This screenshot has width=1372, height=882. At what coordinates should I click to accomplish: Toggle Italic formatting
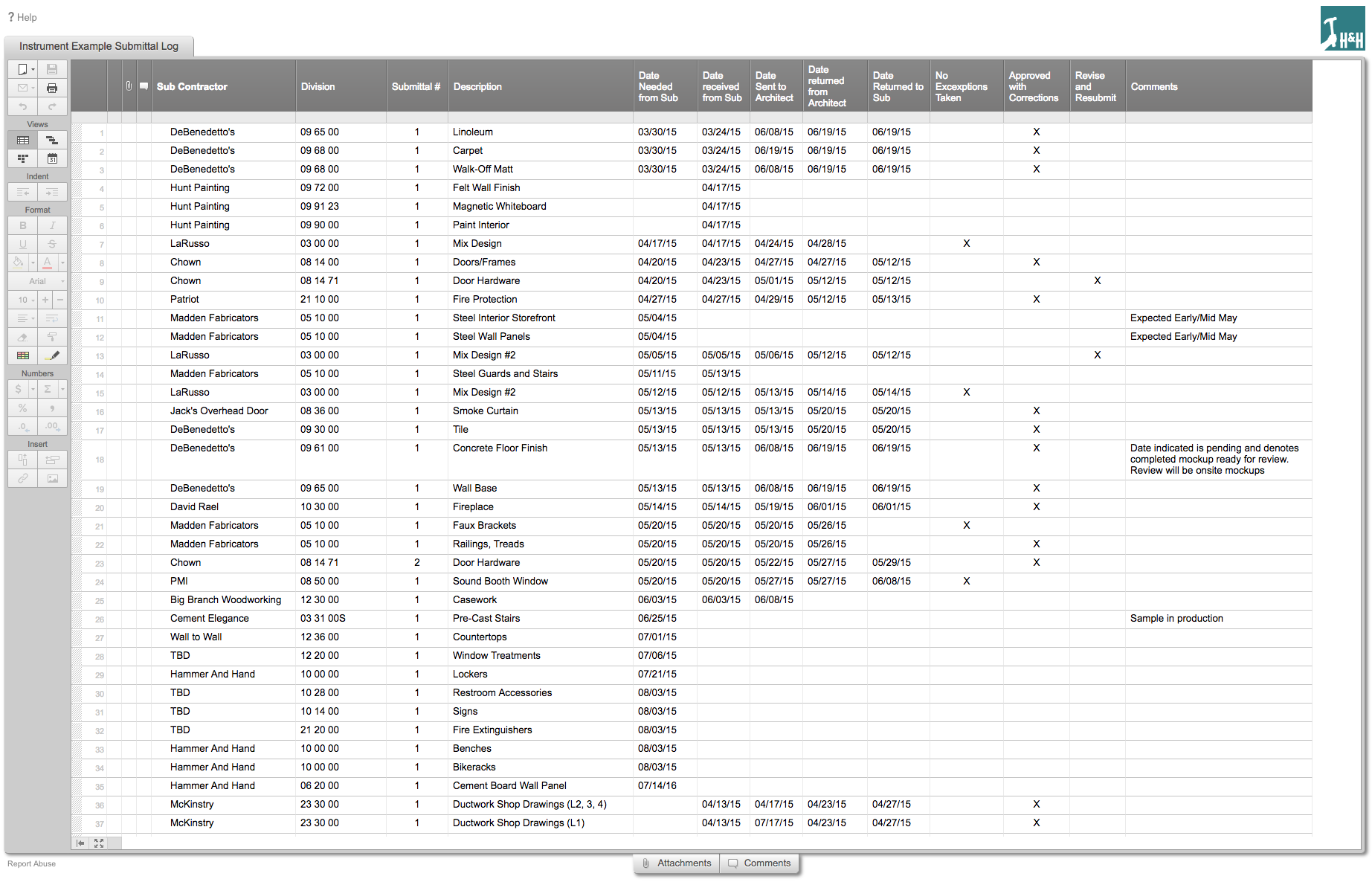coord(52,225)
